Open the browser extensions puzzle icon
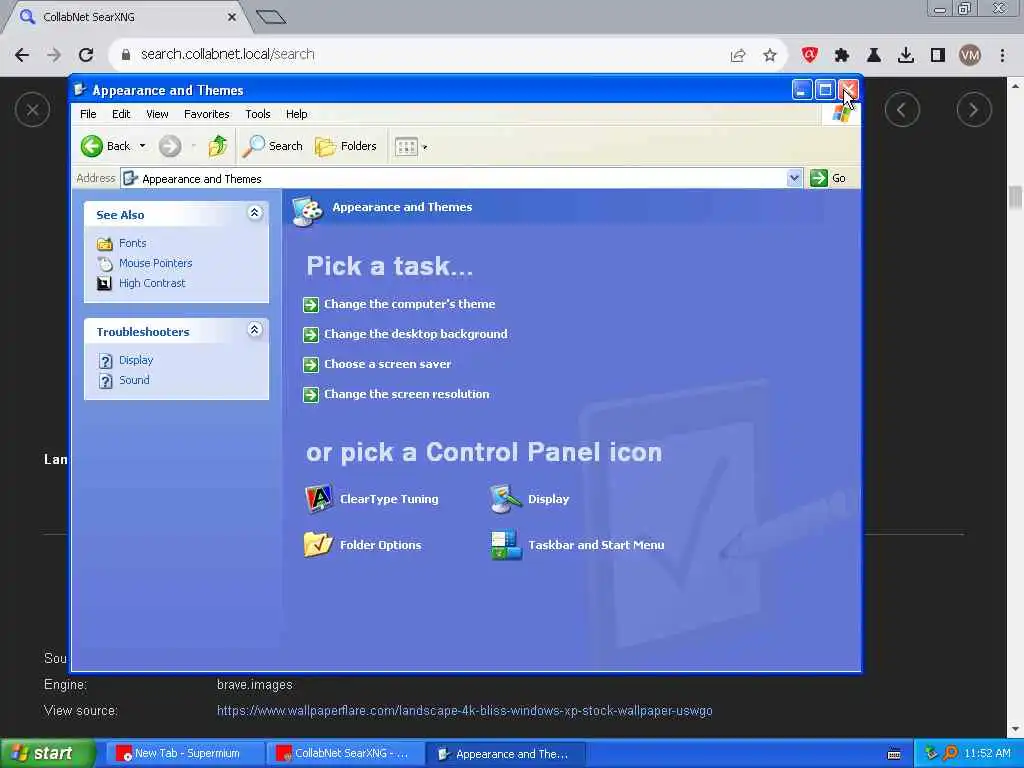1024x768 pixels. point(842,56)
